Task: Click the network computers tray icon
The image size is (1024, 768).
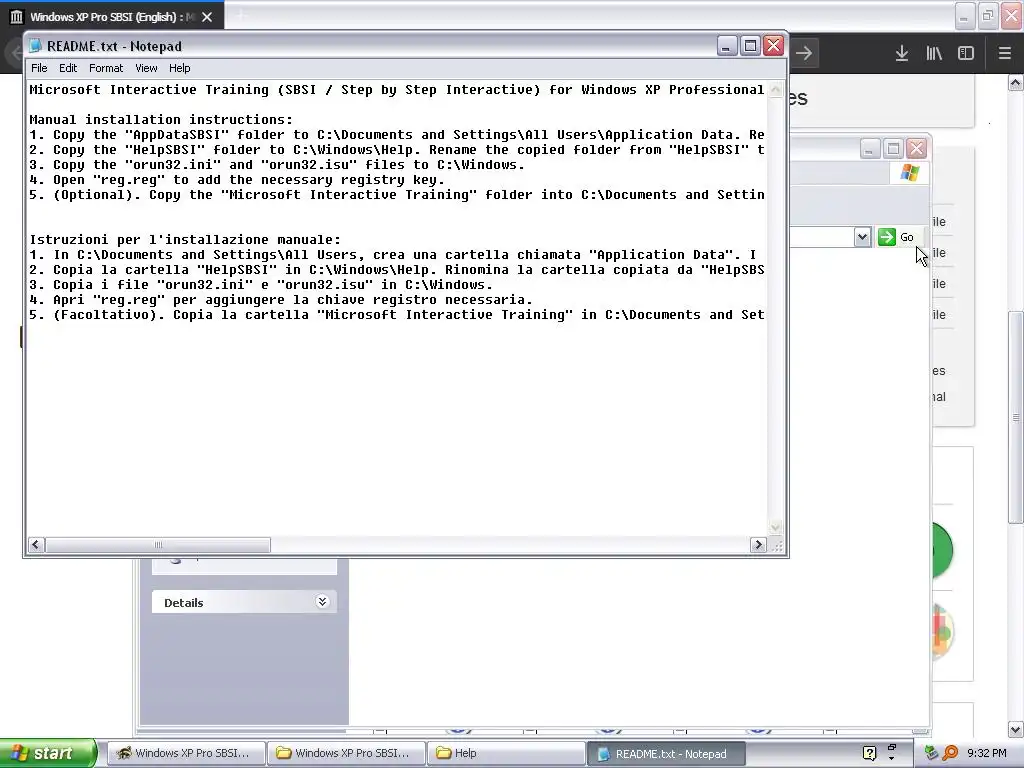Action: (932, 753)
